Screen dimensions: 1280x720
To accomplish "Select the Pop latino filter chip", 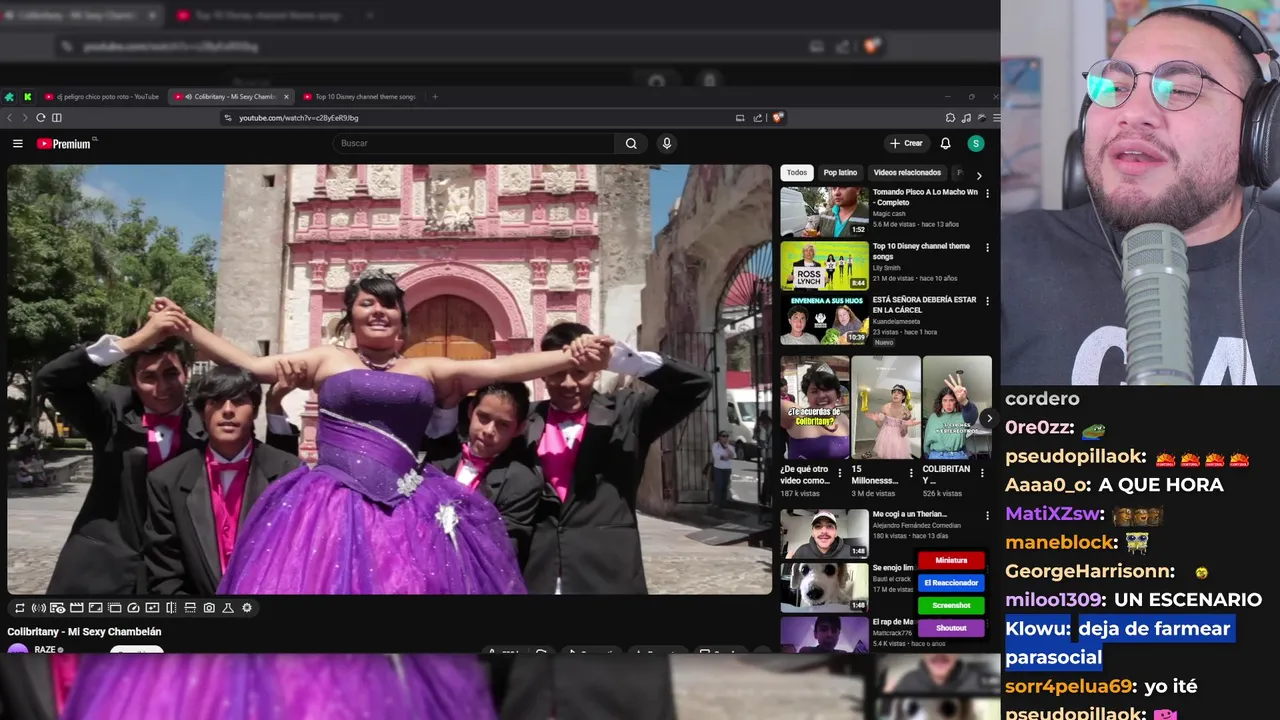I will (840, 173).
